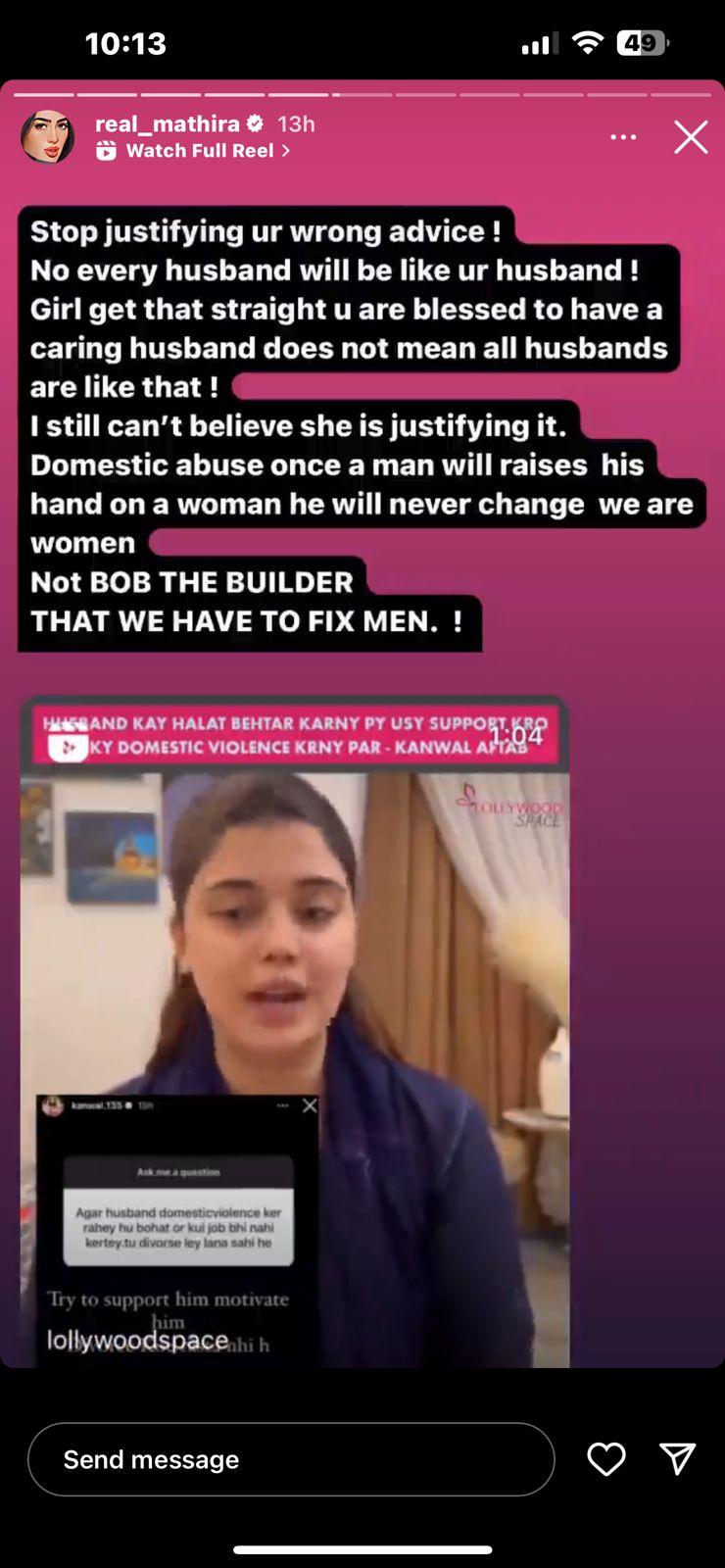This screenshot has height=1568, width=725.
Task: Close the story with the X icon
Action: click(691, 137)
